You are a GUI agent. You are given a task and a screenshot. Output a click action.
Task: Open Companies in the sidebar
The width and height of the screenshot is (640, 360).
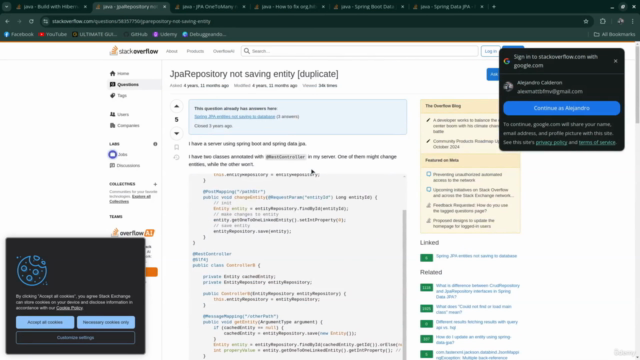128,125
